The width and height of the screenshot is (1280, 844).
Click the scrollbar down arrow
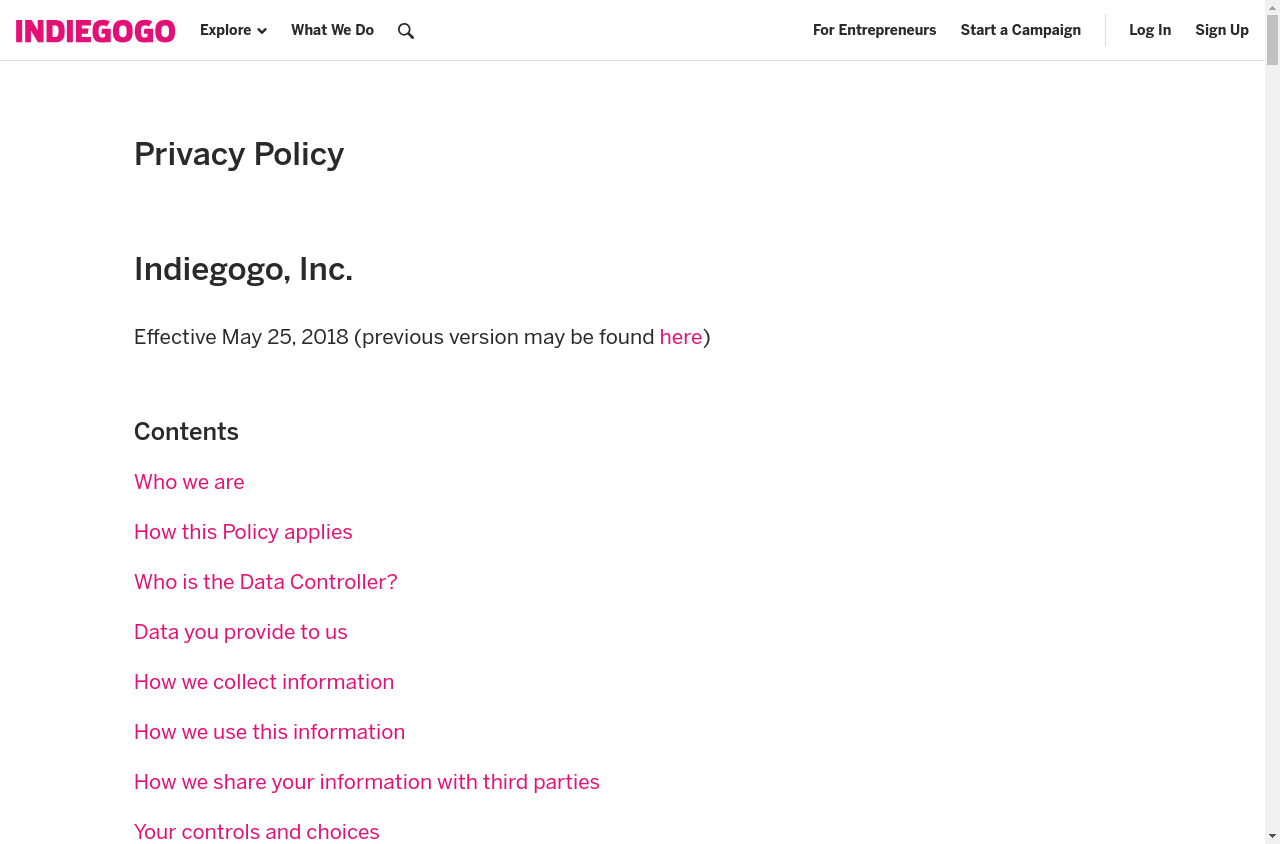coord(1272,836)
